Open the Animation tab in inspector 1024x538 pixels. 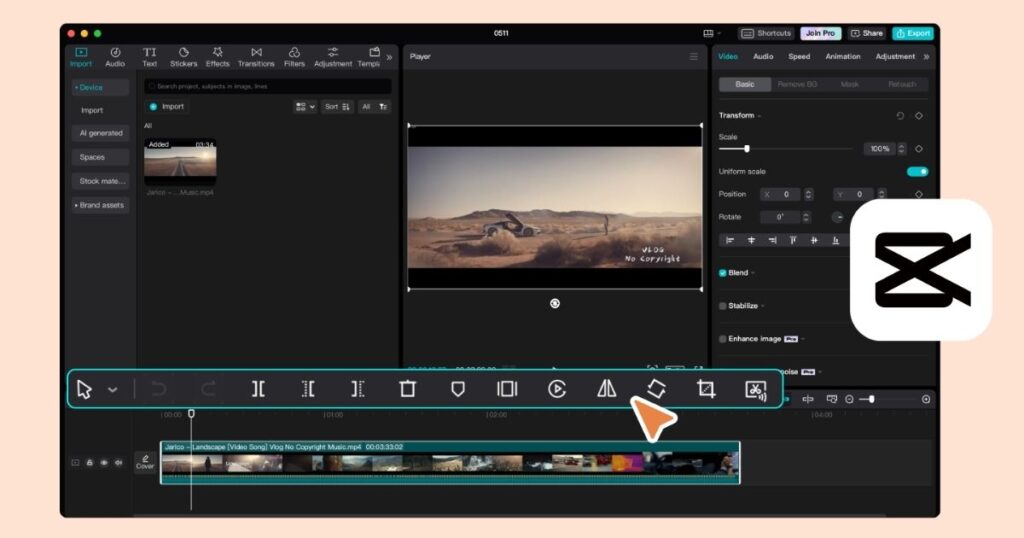(843, 57)
